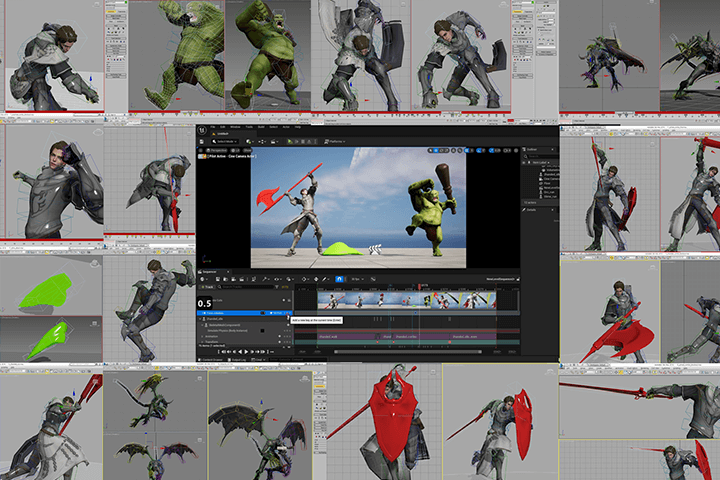Open the camera speed setting
This screenshot has height=480, width=720.
tap(507, 151)
